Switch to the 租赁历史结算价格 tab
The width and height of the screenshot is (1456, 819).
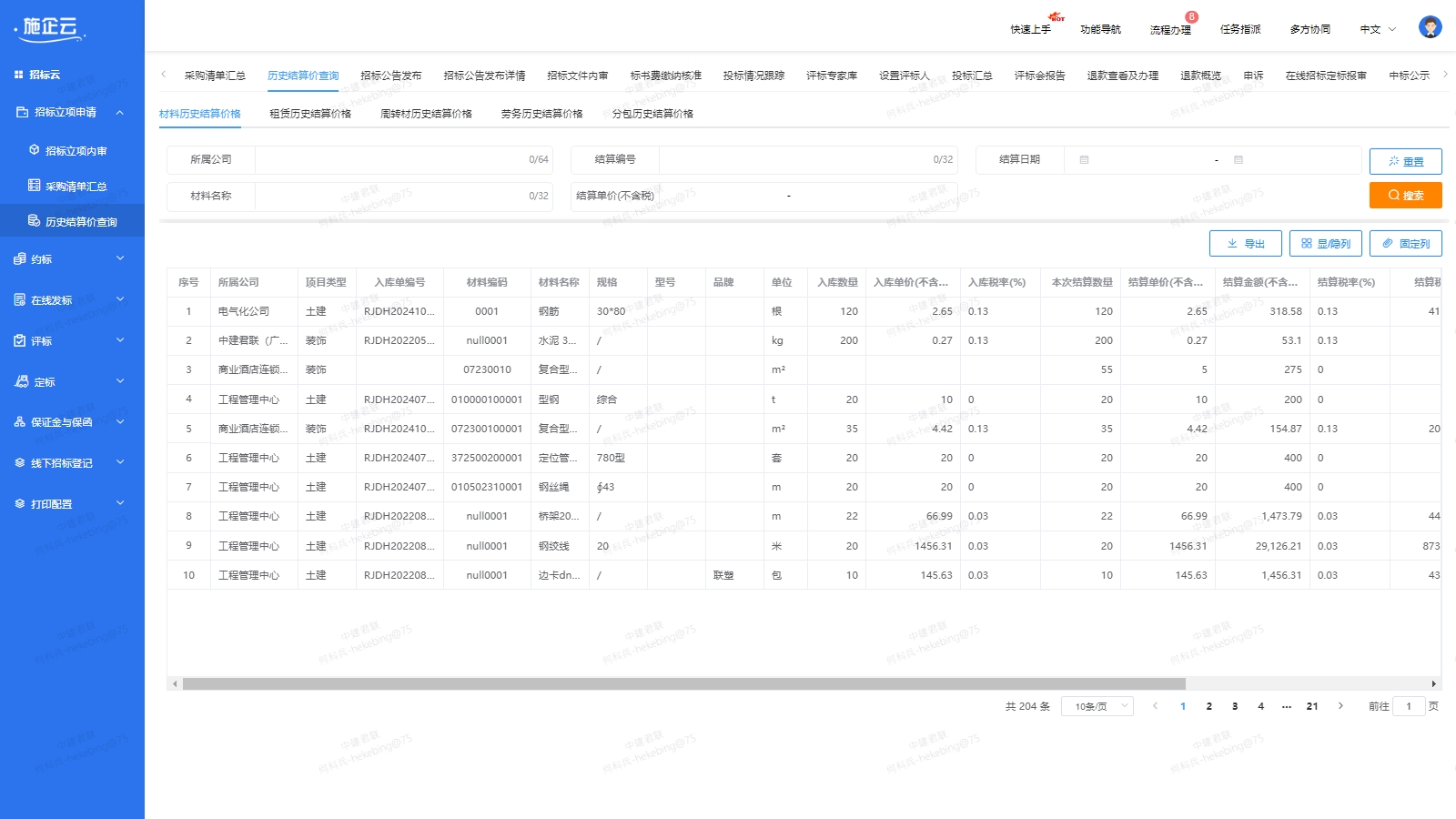tap(310, 113)
